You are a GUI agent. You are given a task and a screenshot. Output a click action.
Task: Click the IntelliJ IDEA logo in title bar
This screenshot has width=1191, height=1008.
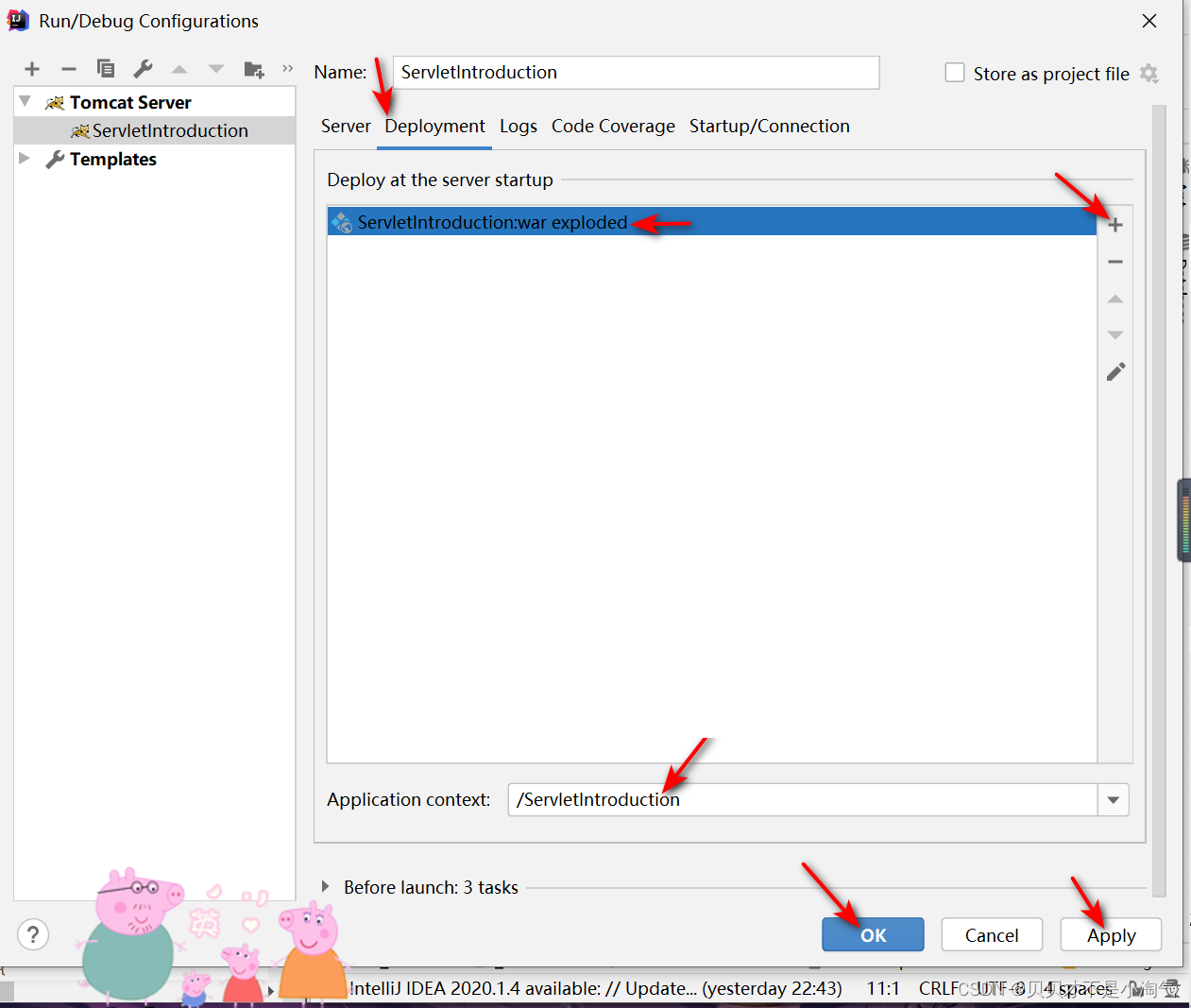tap(18, 20)
